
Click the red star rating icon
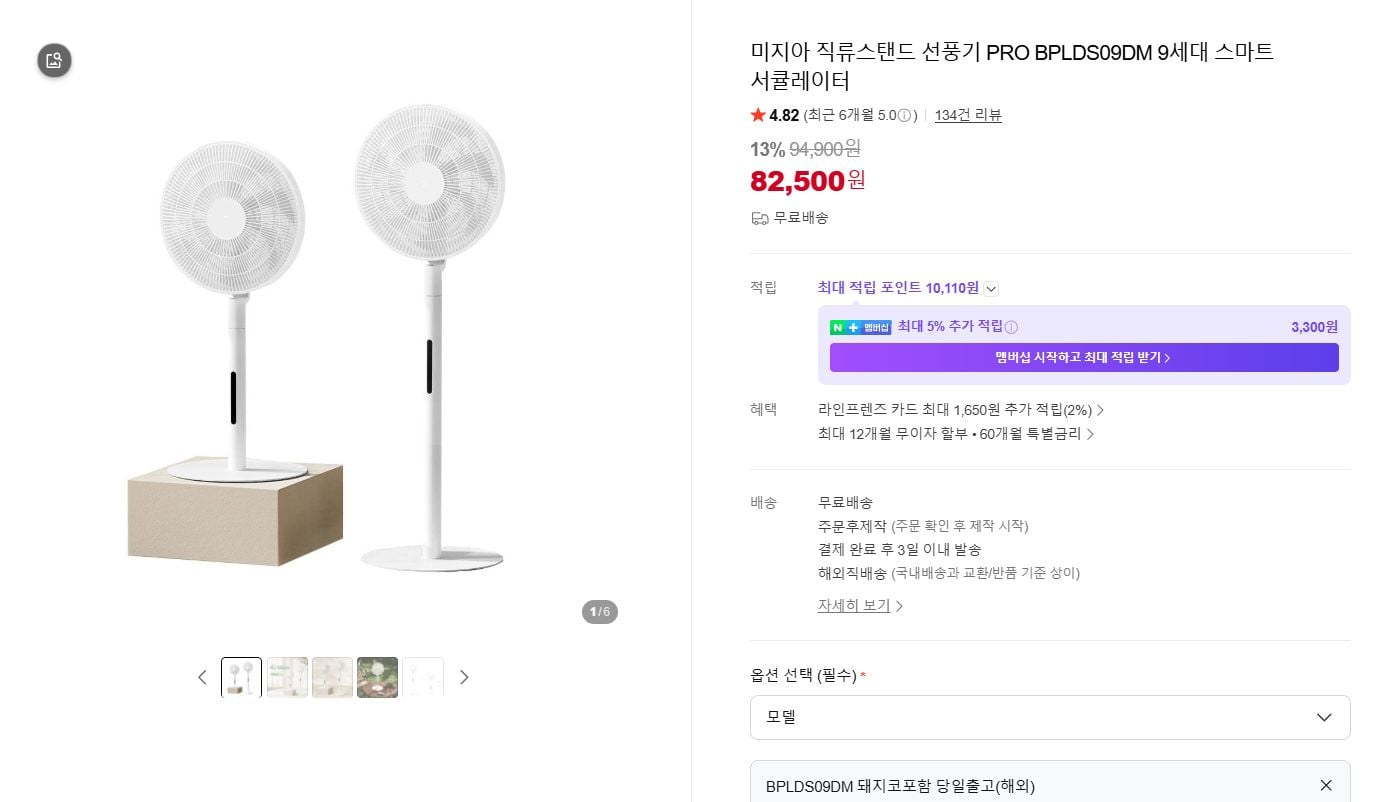click(758, 115)
